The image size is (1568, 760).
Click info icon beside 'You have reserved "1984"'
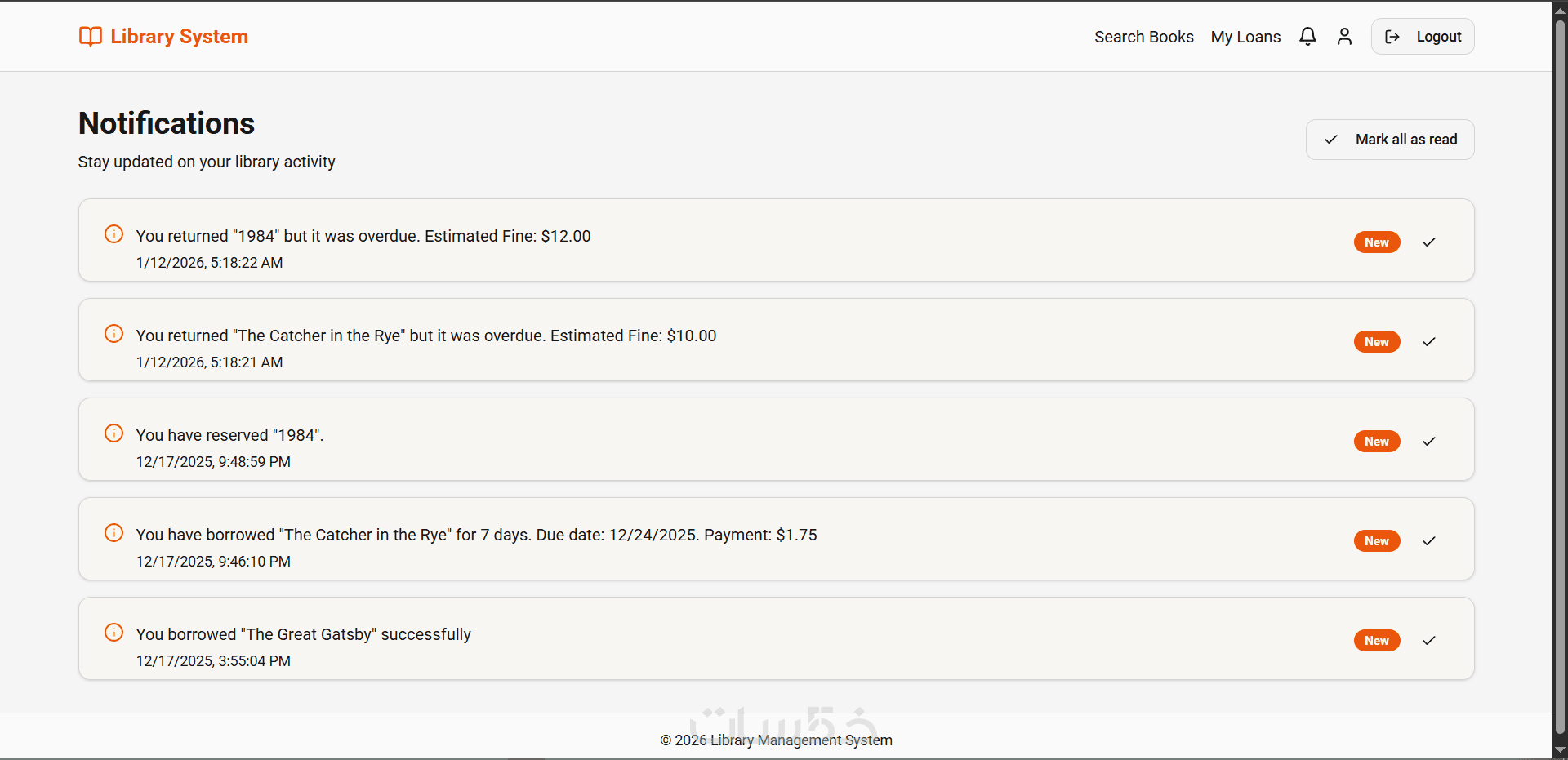(114, 433)
